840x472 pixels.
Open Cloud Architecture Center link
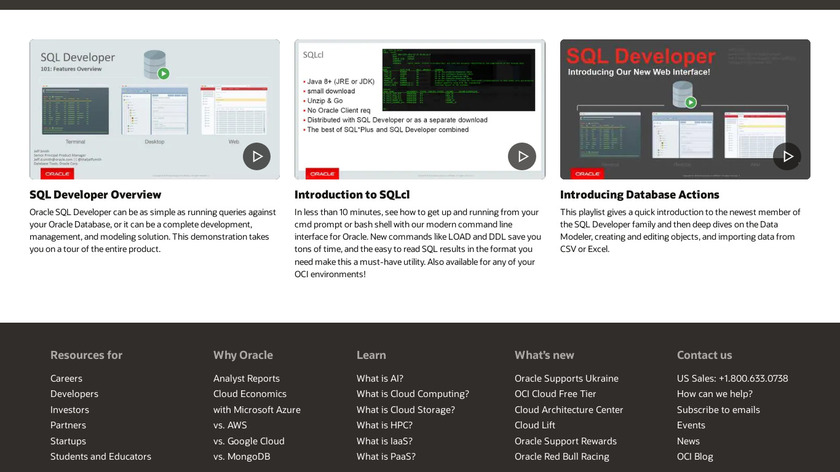click(x=568, y=410)
